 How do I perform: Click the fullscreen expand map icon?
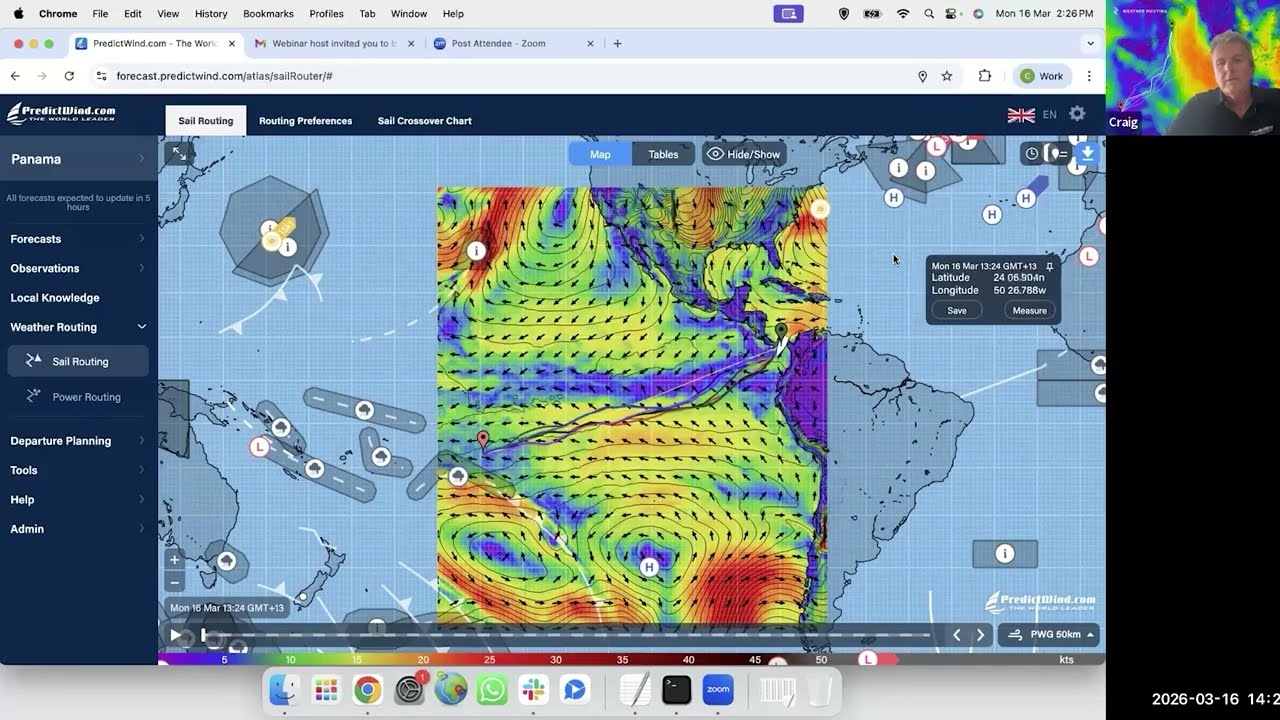click(x=179, y=154)
